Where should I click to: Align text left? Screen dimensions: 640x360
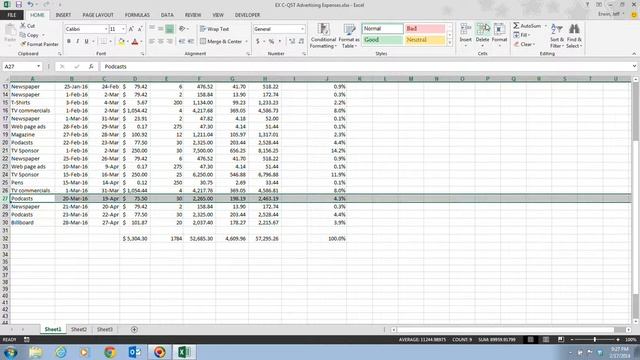(152, 41)
